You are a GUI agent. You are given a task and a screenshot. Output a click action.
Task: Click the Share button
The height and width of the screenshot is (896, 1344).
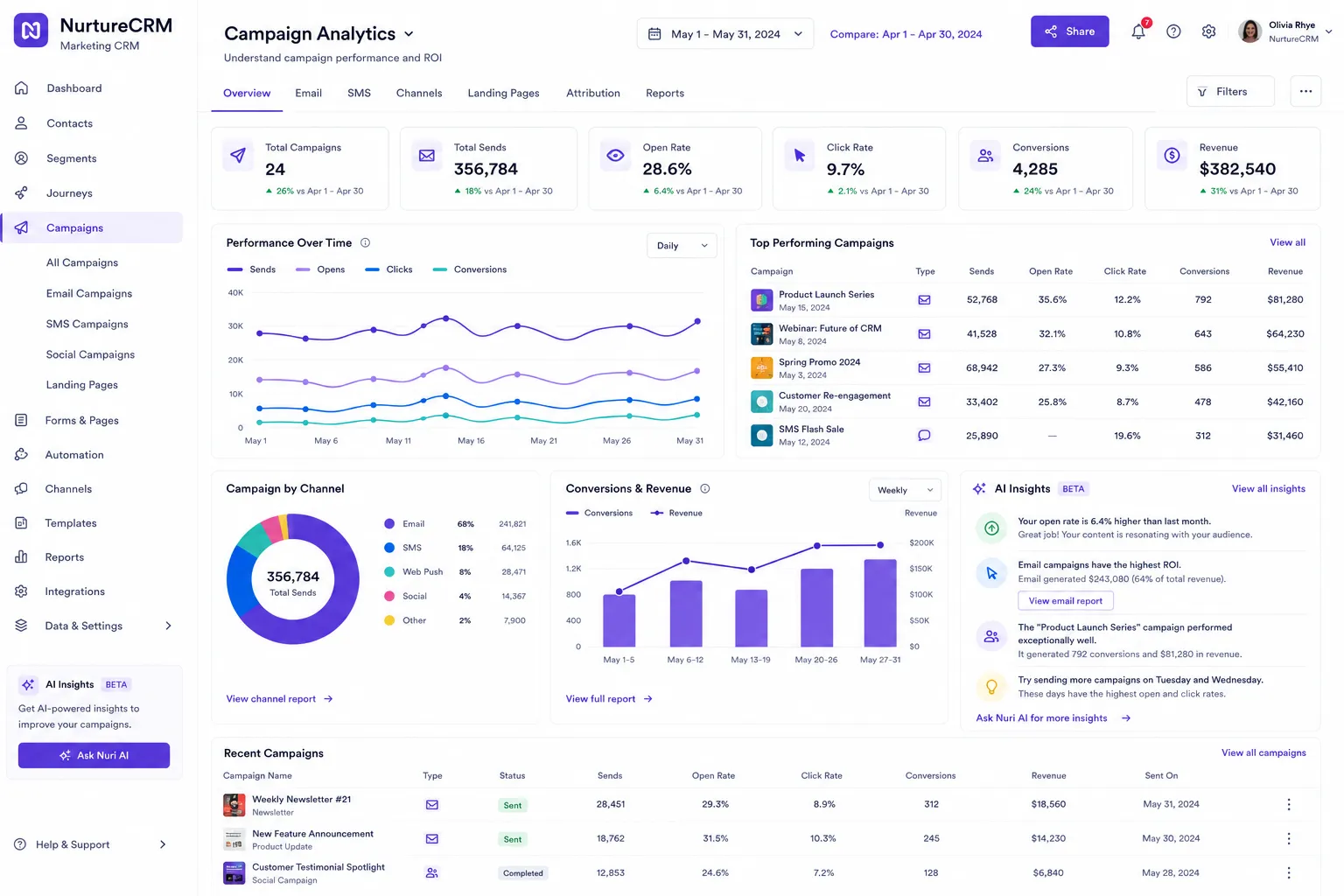1069,31
